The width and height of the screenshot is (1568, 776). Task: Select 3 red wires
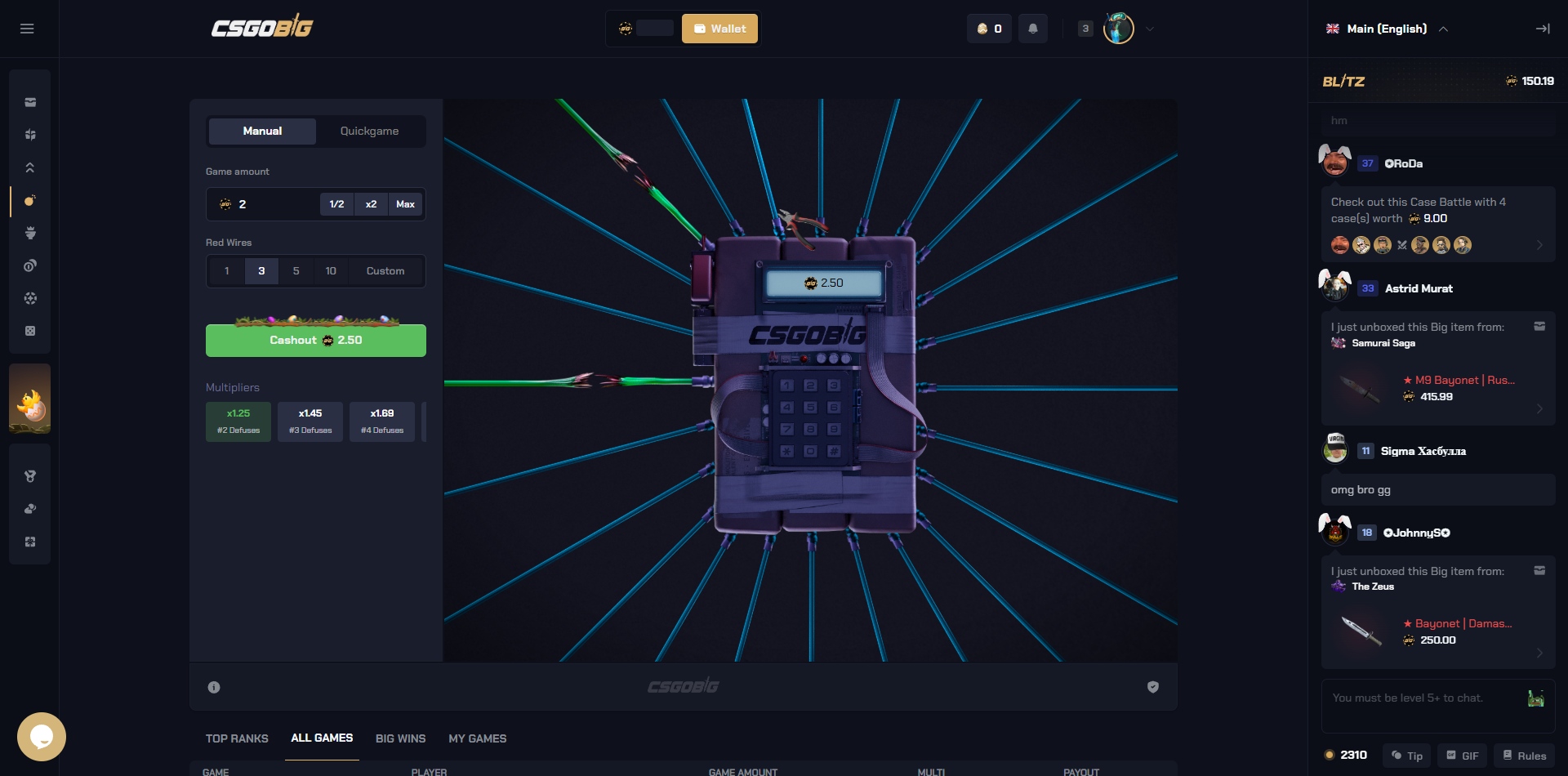click(x=261, y=271)
